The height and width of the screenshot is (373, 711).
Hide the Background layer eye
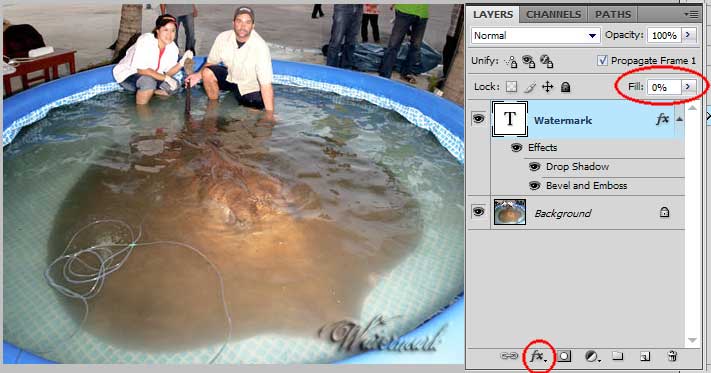[x=478, y=212]
